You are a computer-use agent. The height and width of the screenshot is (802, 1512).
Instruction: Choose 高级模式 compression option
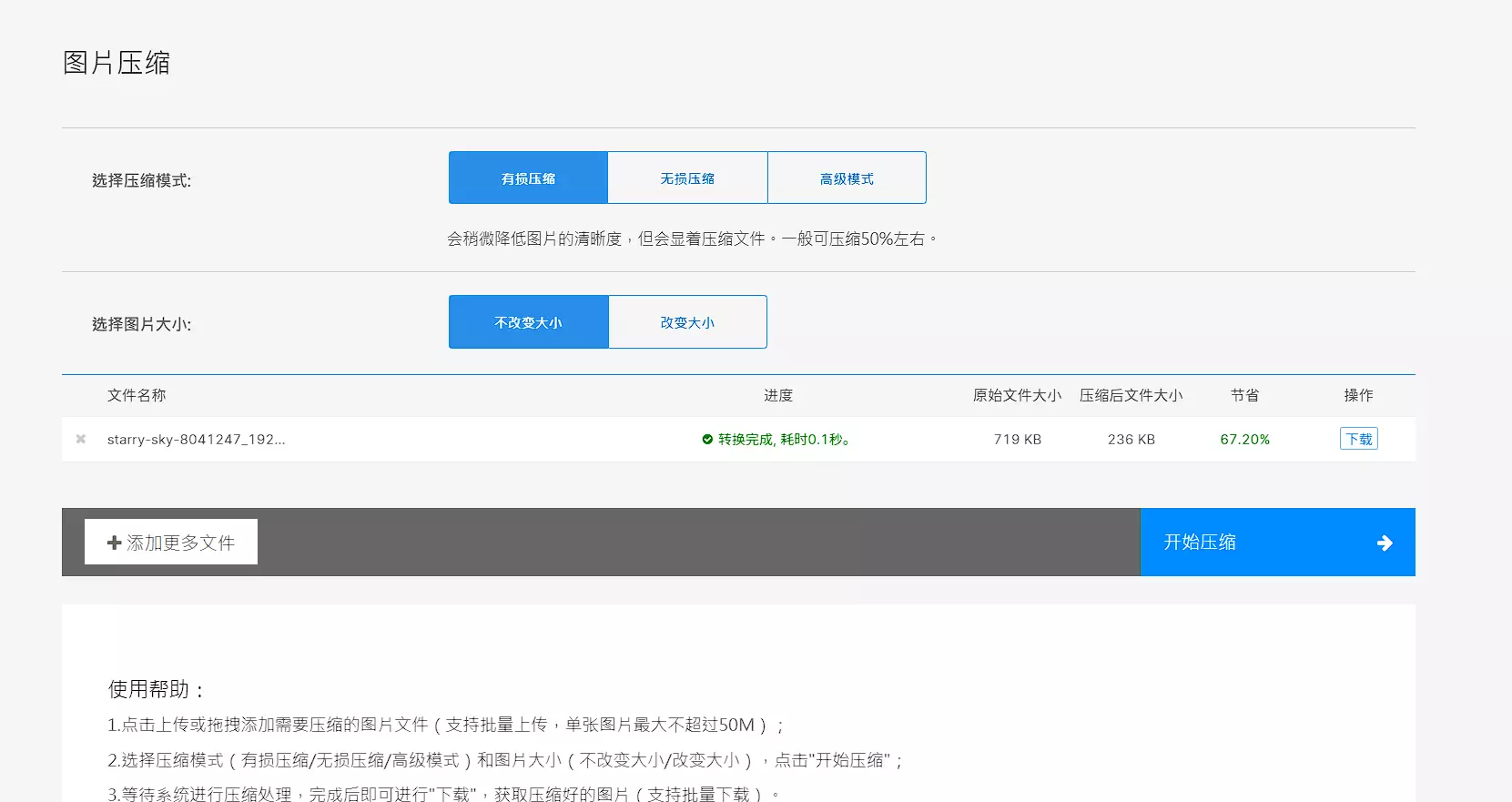[847, 178]
